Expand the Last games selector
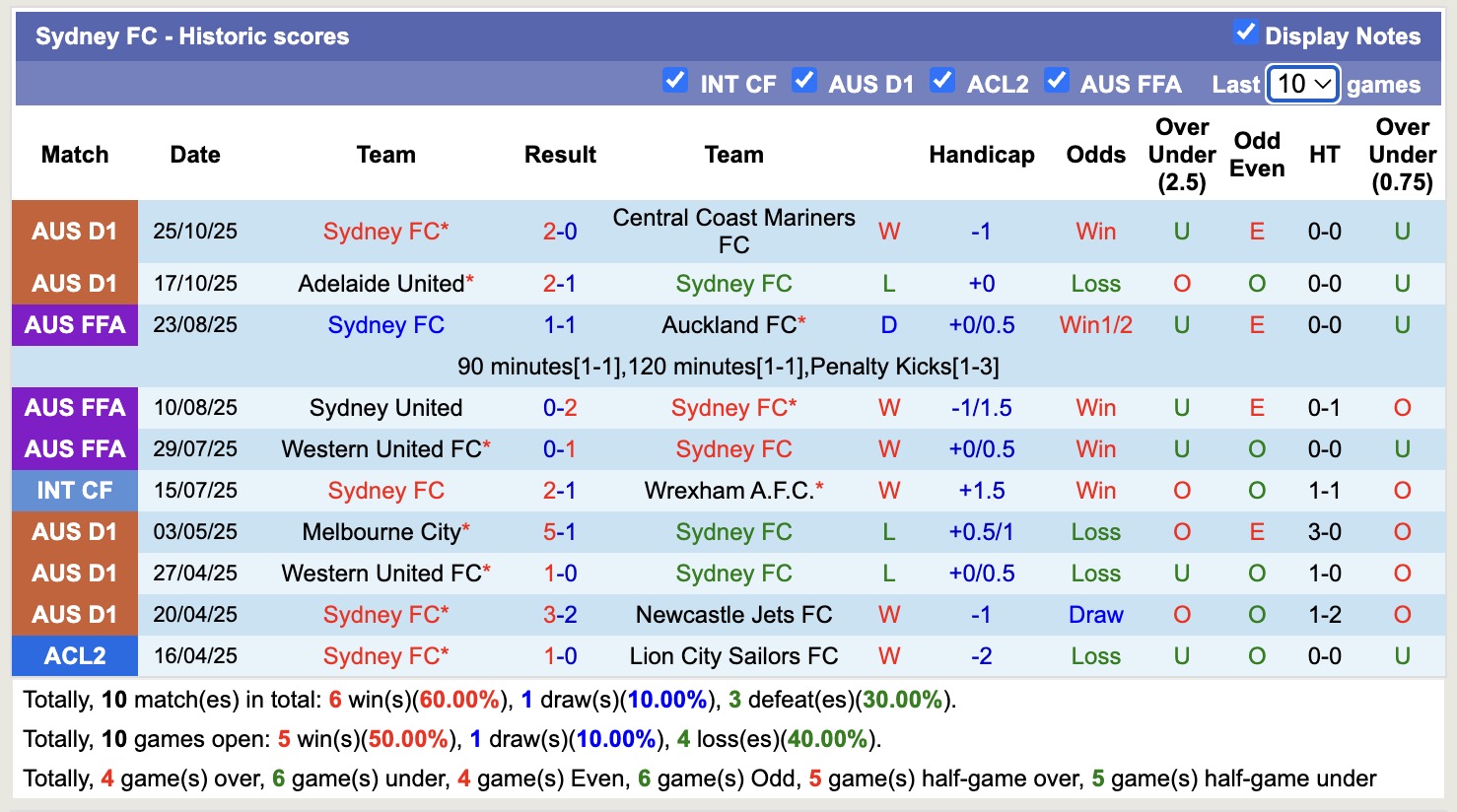The height and width of the screenshot is (812, 1457). [x=1301, y=85]
